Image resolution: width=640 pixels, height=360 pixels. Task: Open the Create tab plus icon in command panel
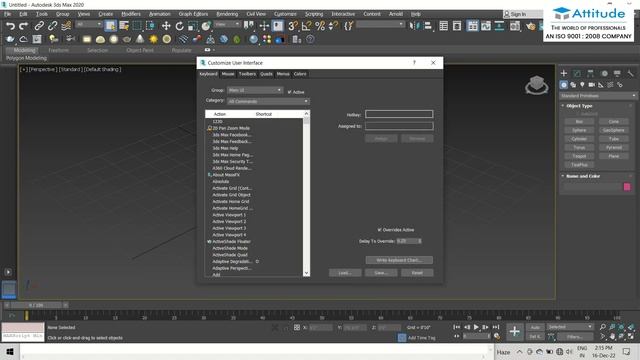point(564,73)
